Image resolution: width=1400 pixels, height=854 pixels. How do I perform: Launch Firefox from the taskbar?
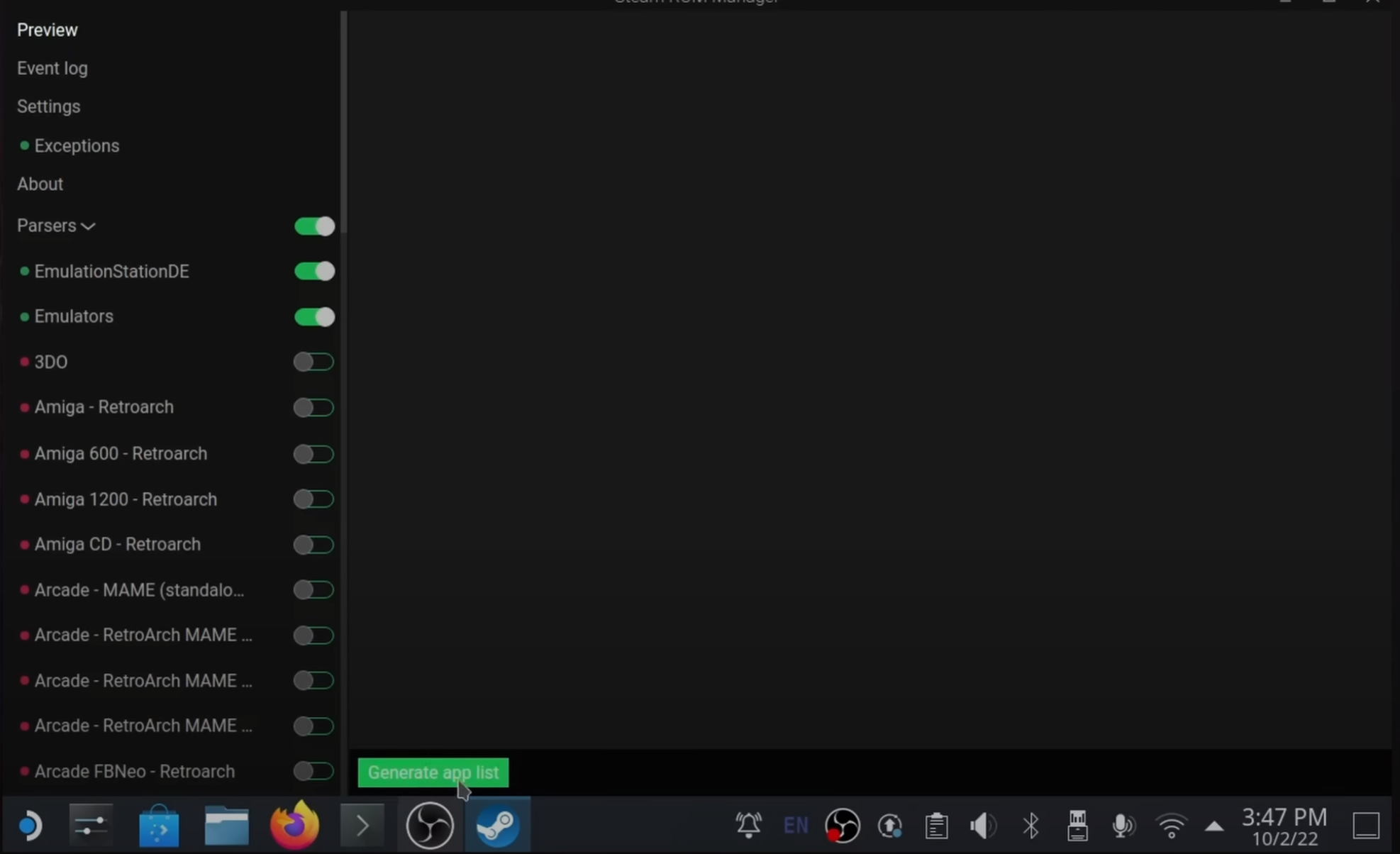[x=294, y=824]
